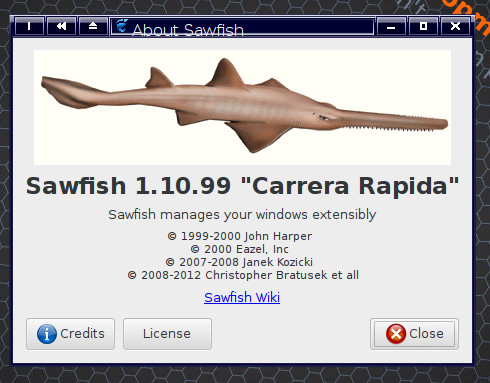Screen dimensions: 490x383
Task: Click the Sawfish 1.10.99 "Carrera Rapida" heading
Action: tap(242, 186)
